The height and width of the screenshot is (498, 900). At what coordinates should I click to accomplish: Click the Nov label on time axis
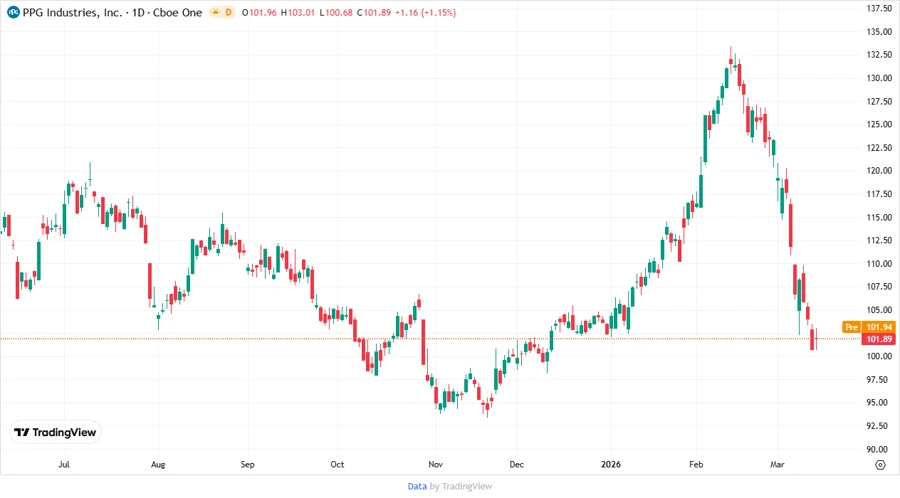tap(436, 464)
